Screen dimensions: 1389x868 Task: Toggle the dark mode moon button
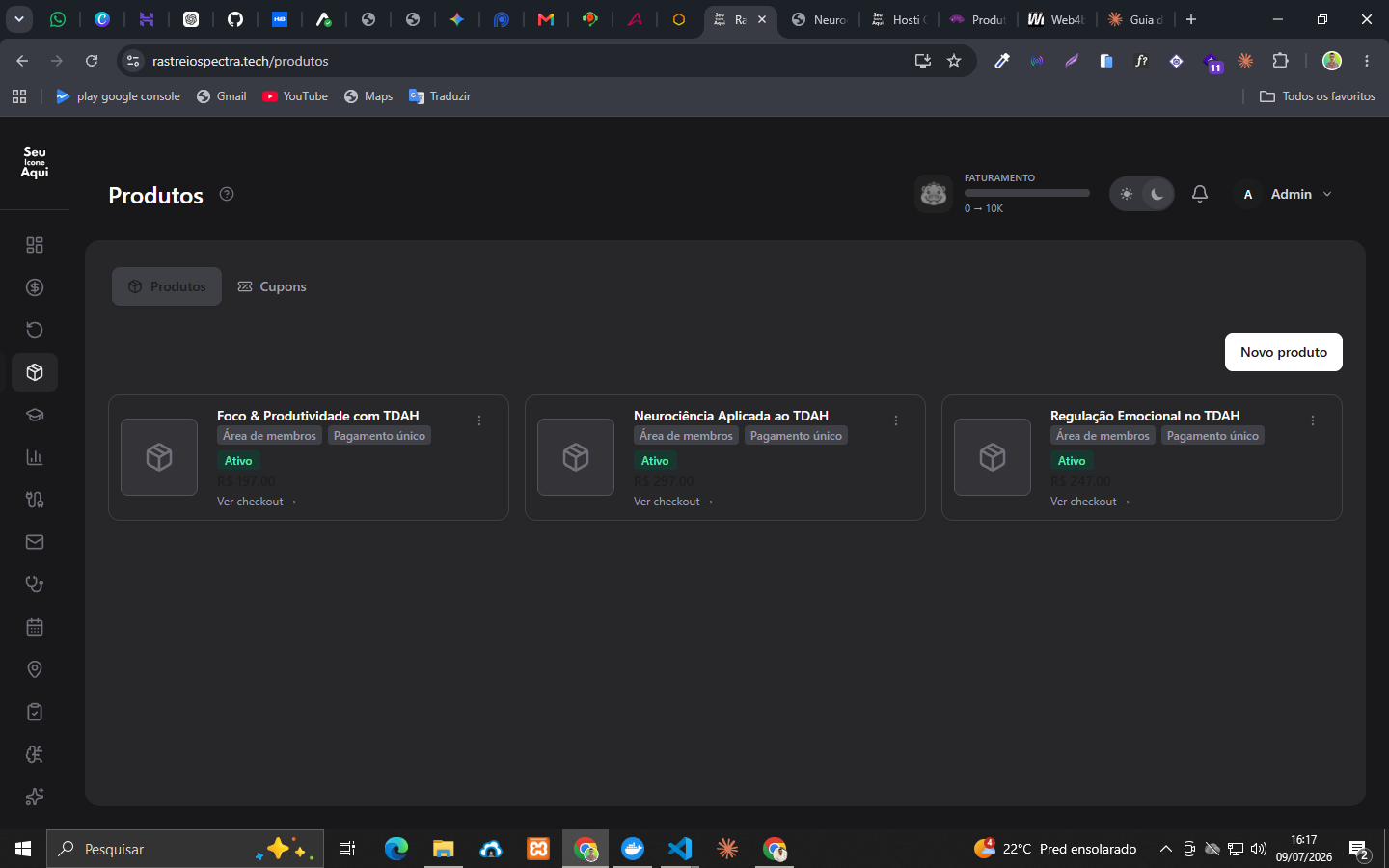(x=1157, y=194)
